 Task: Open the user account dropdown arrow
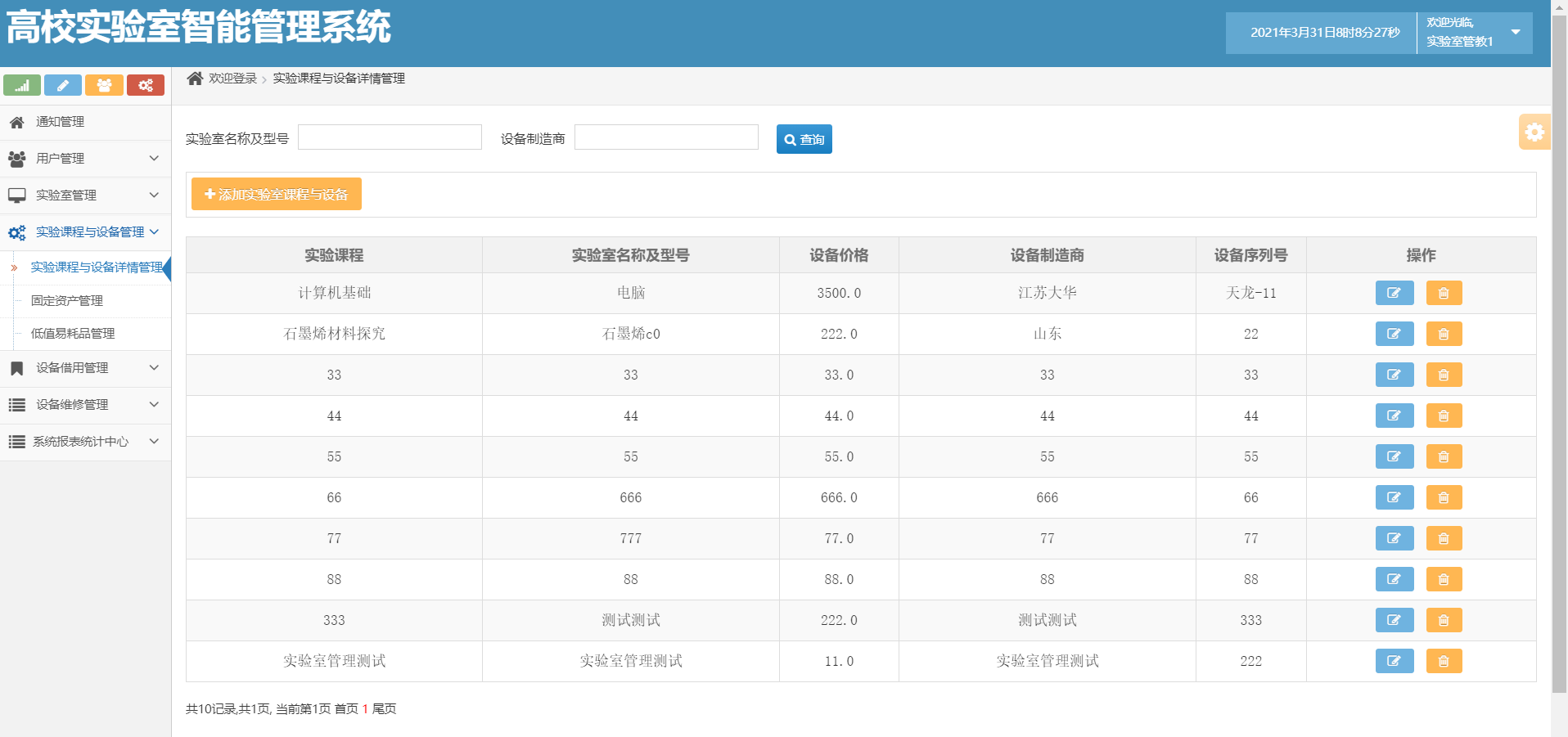point(1516,32)
